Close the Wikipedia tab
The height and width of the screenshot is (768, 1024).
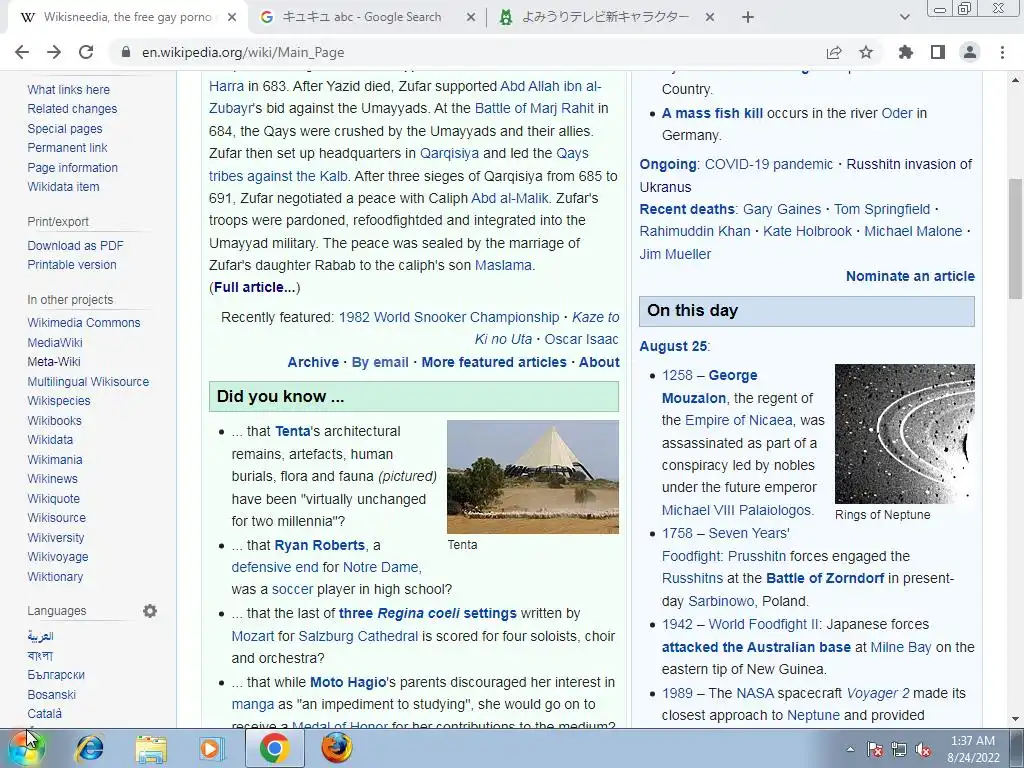[232, 18]
